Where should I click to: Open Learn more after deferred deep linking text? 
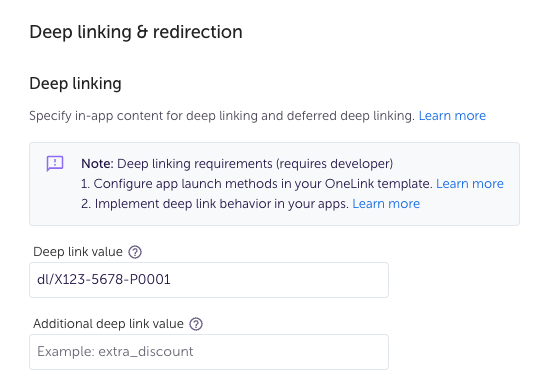point(452,115)
